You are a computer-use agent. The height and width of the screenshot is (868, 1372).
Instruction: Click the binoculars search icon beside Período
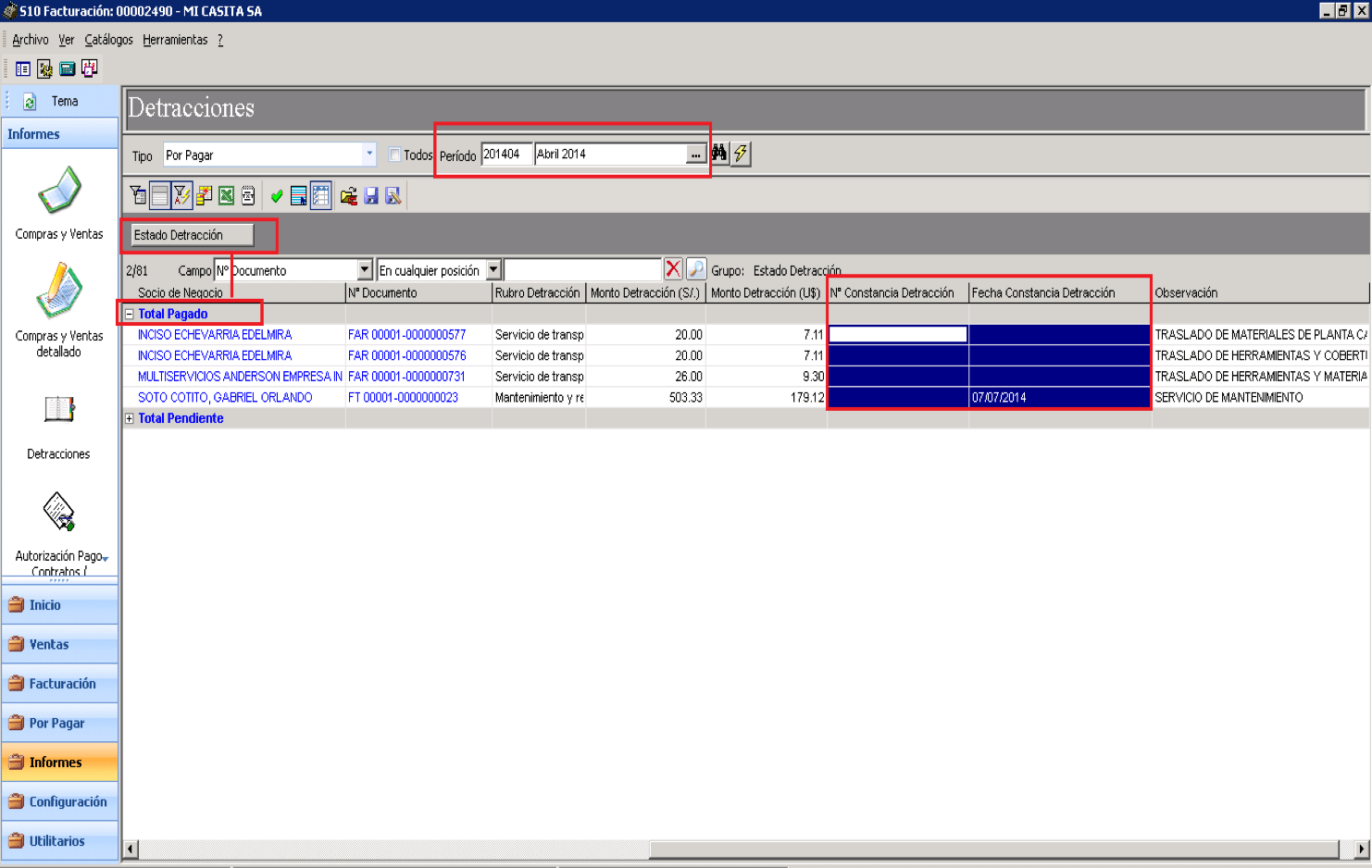719,154
